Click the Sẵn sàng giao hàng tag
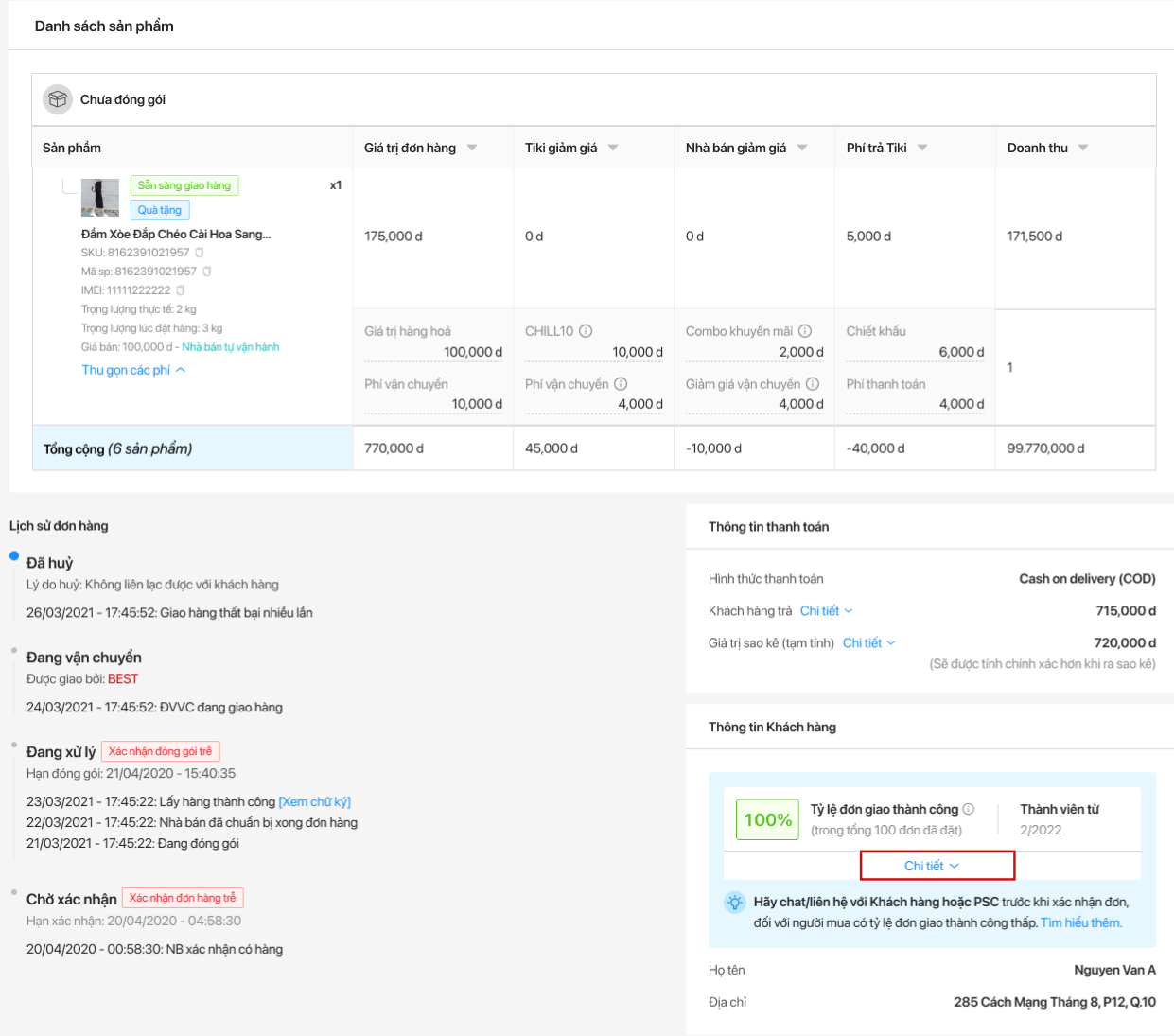Screen dimensions: 1174x1036 pos(184,185)
